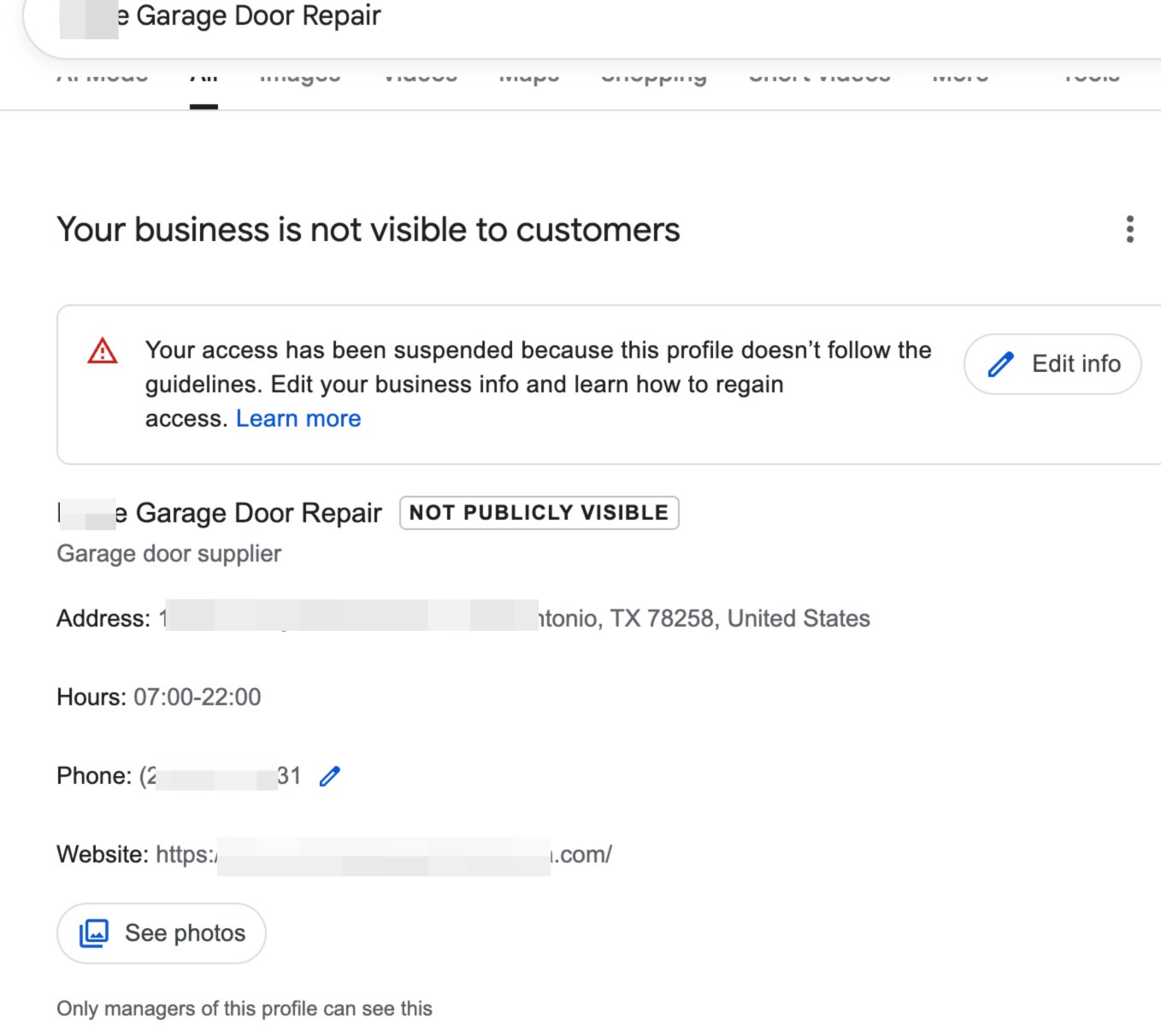Click the website URL ending in .com
This screenshot has width=1161, height=1036.
click(383, 855)
